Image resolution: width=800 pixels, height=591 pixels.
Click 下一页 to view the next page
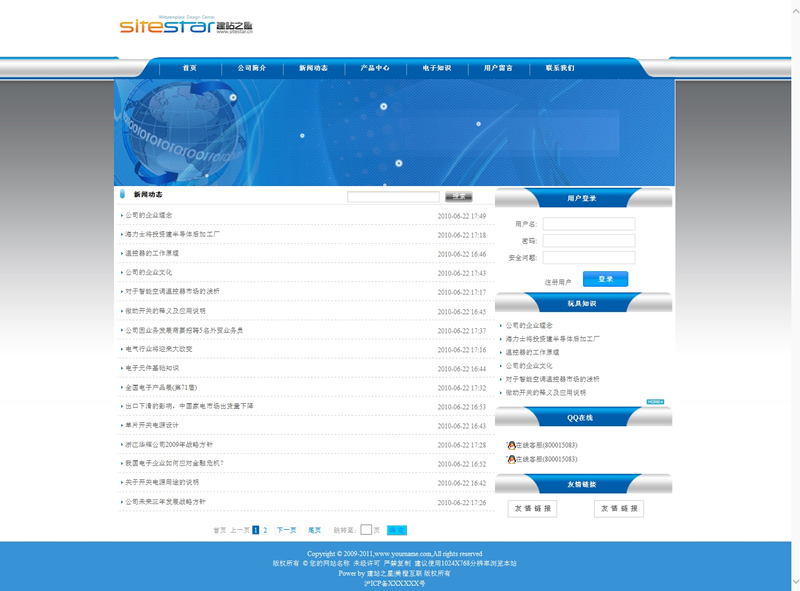click(286, 530)
